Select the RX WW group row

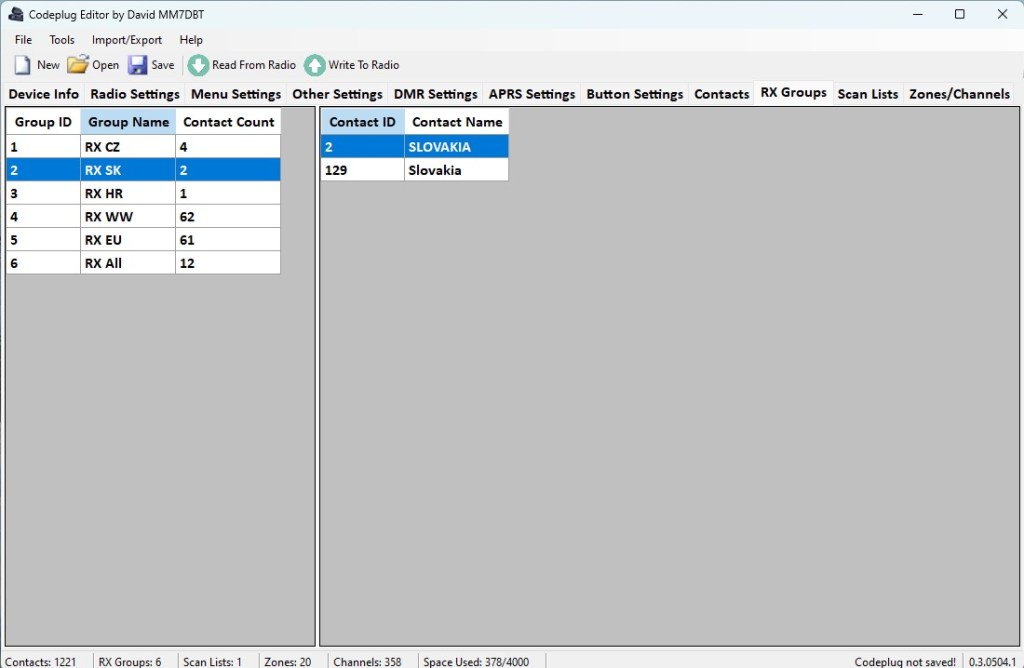128,217
